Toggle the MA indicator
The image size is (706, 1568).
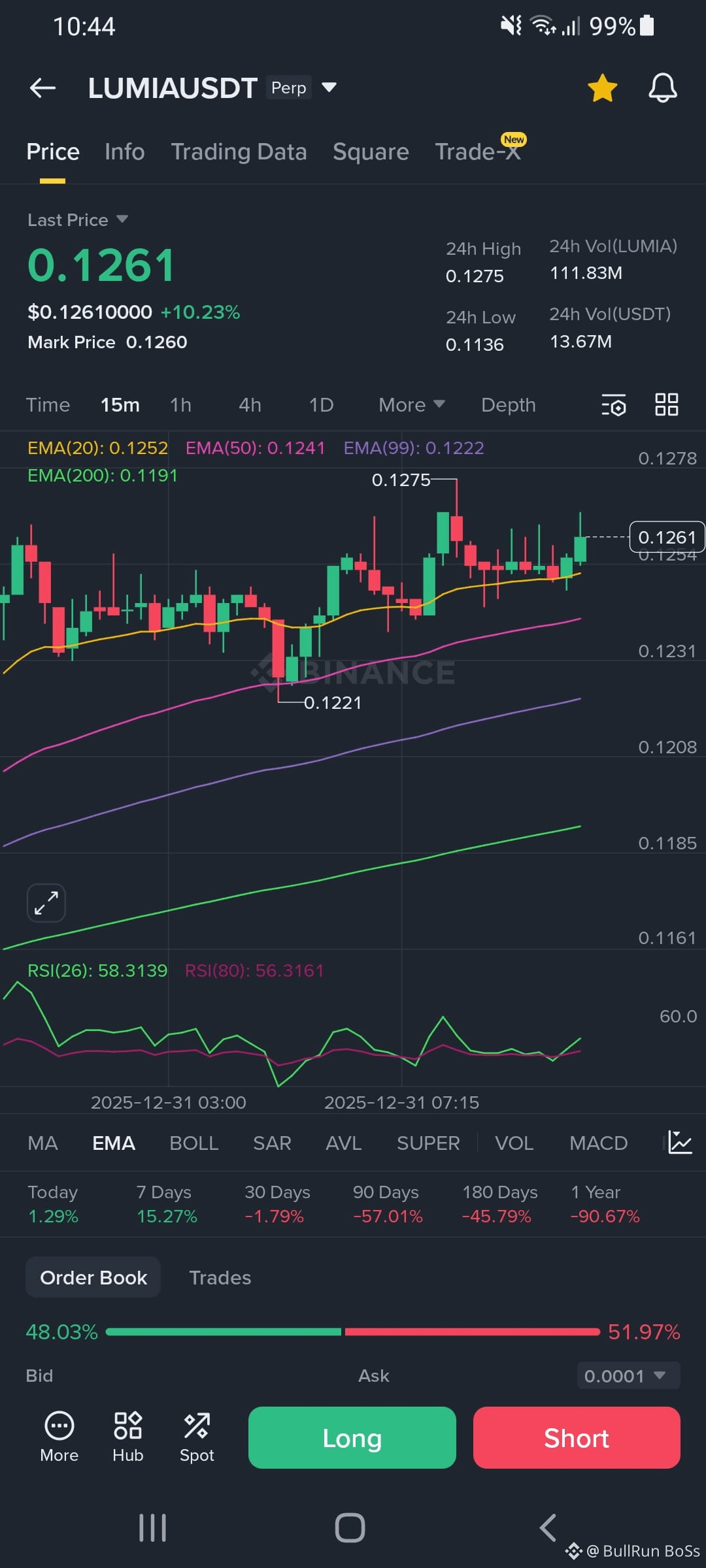click(43, 1143)
